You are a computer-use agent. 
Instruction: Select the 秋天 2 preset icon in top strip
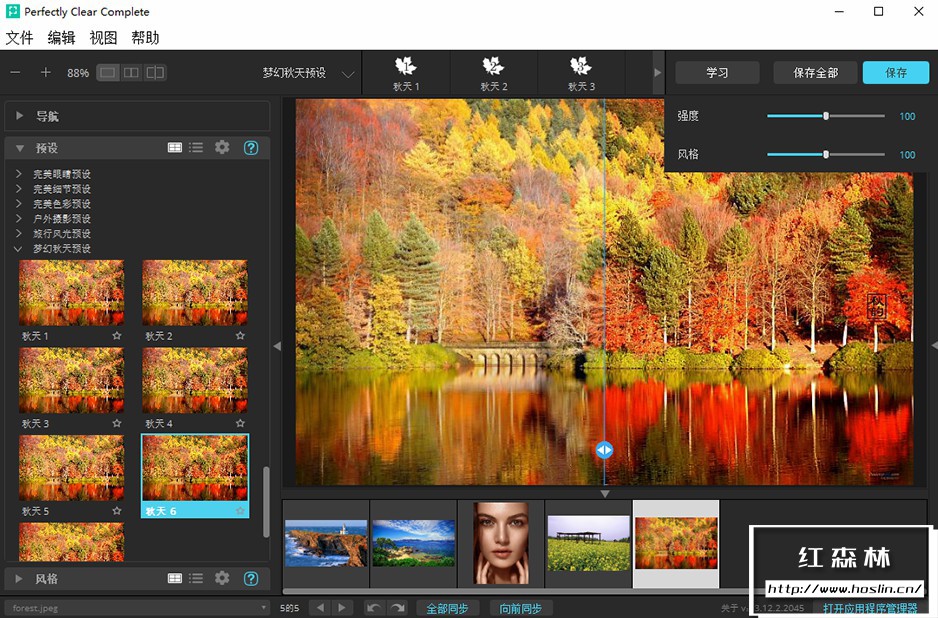point(494,73)
